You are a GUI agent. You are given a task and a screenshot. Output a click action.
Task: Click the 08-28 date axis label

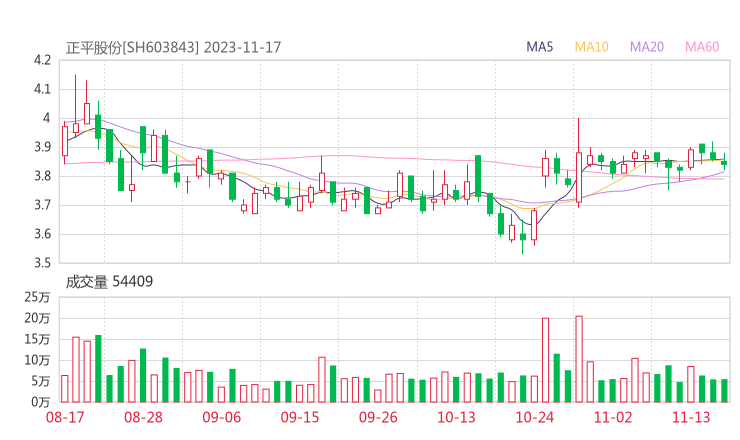click(143, 417)
